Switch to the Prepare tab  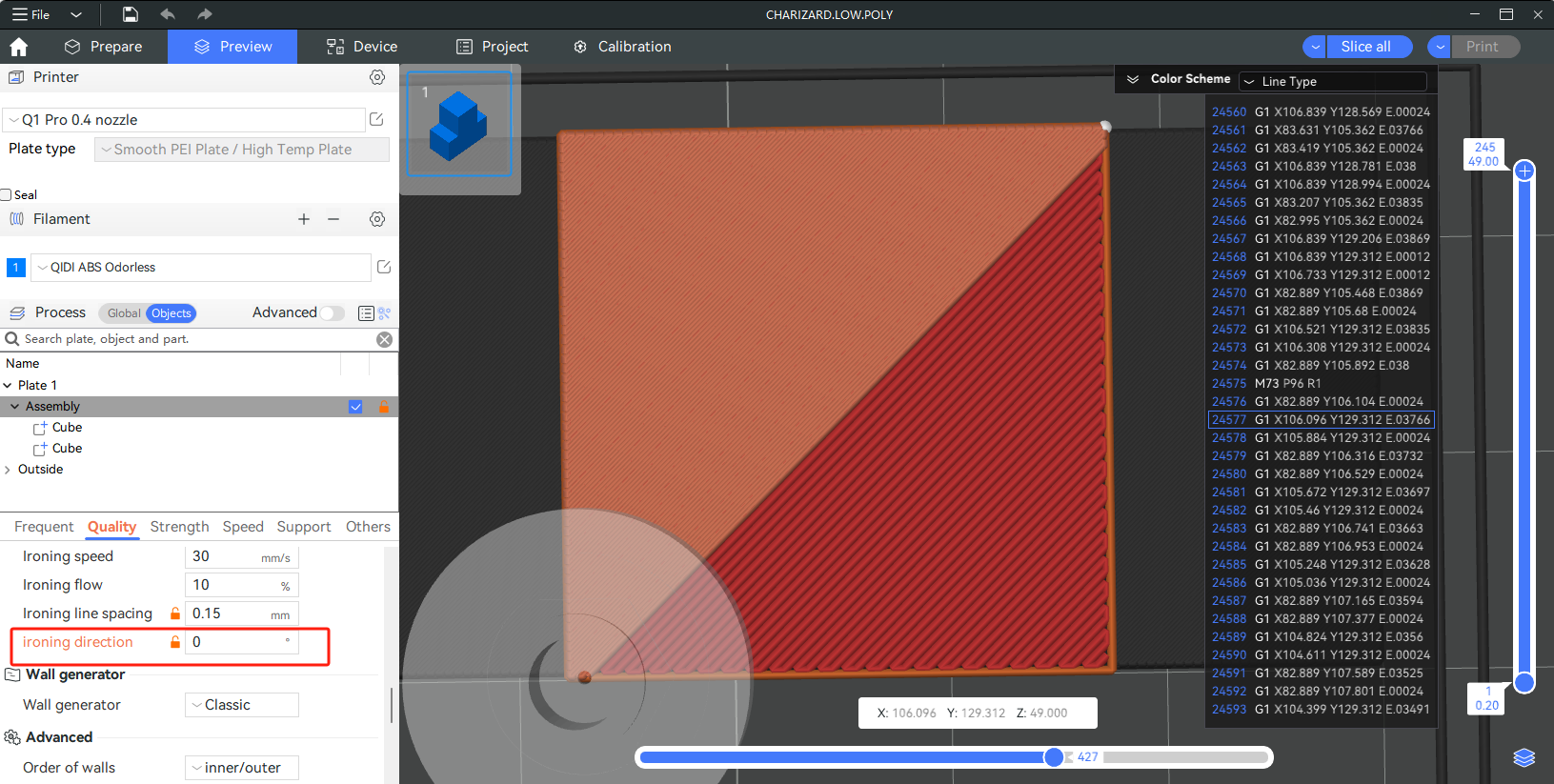(104, 47)
